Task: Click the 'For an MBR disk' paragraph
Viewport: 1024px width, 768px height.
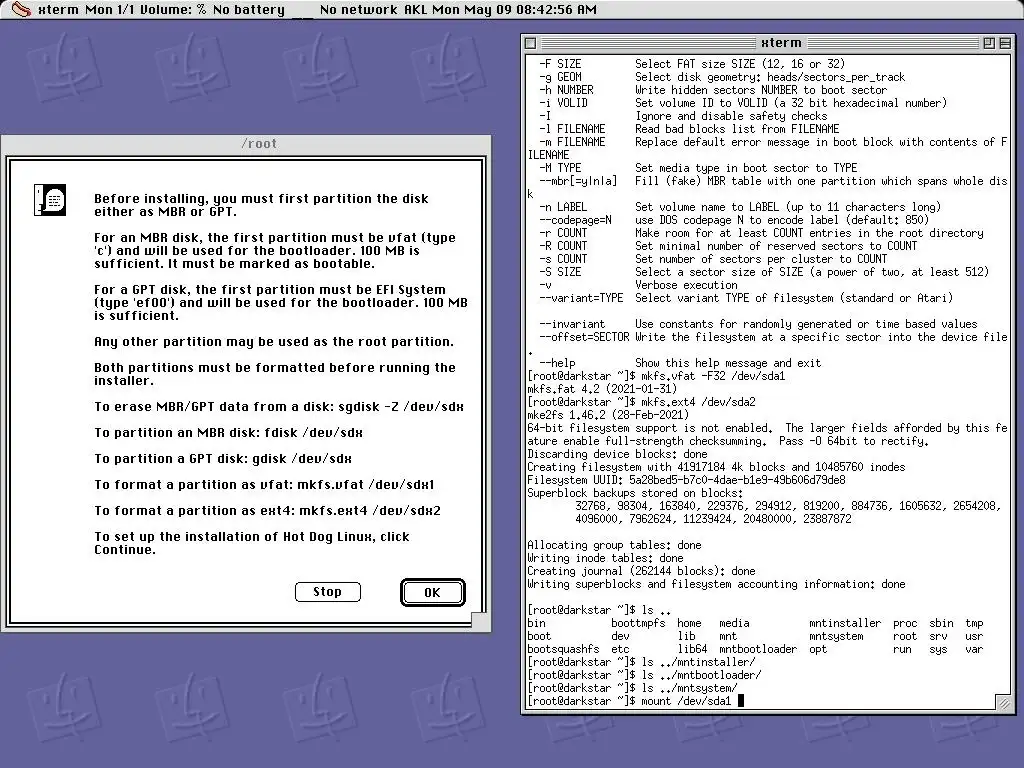Action: (275, 251)
